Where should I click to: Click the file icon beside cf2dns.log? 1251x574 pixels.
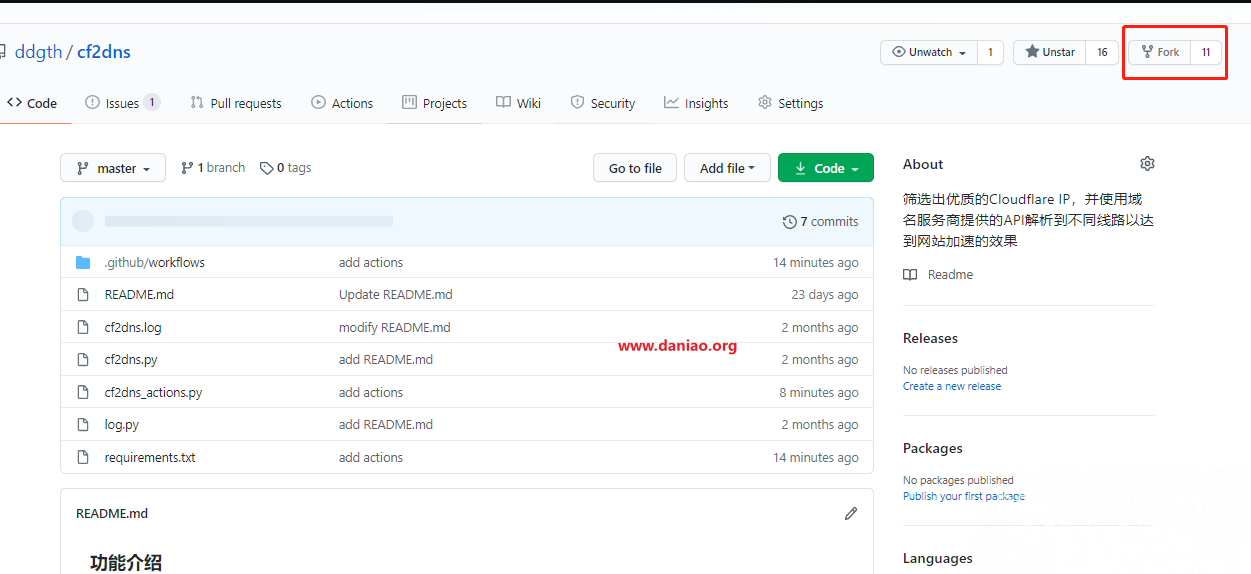pyautogui.click(x=83, y=327)
